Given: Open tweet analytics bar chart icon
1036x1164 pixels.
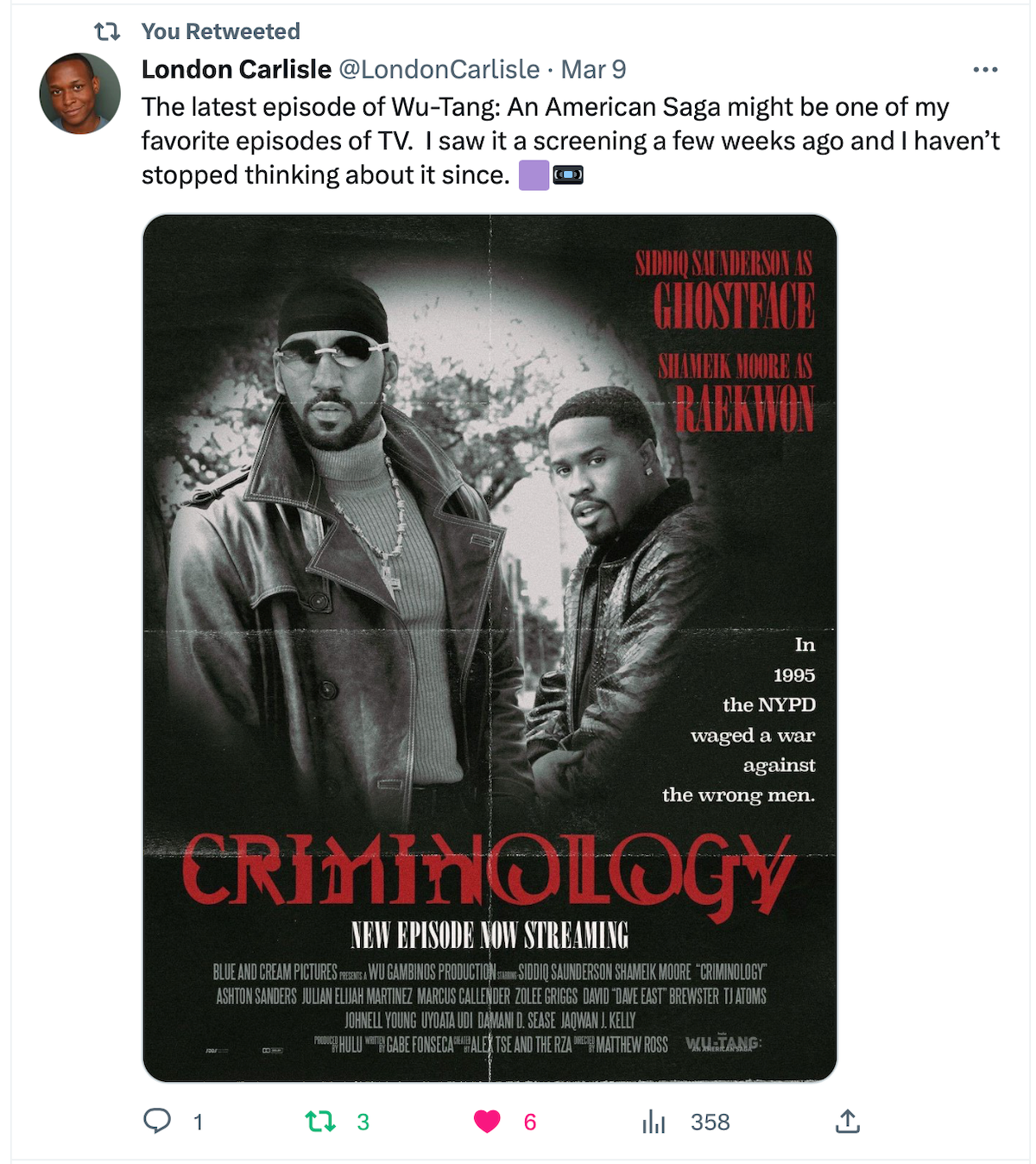Looking at the screenshot, I should coord(654,1122).
